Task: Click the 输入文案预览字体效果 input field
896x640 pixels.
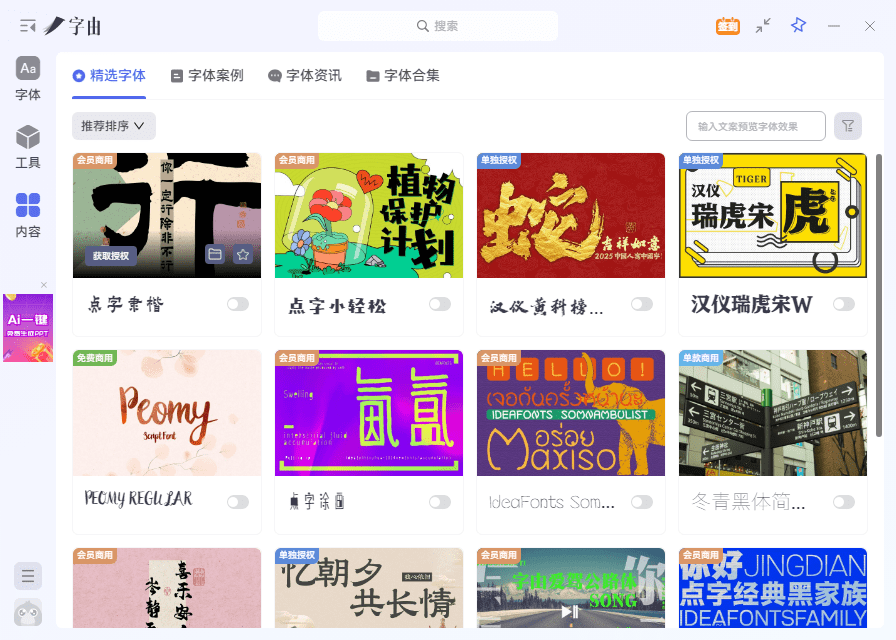Action: 756,126
